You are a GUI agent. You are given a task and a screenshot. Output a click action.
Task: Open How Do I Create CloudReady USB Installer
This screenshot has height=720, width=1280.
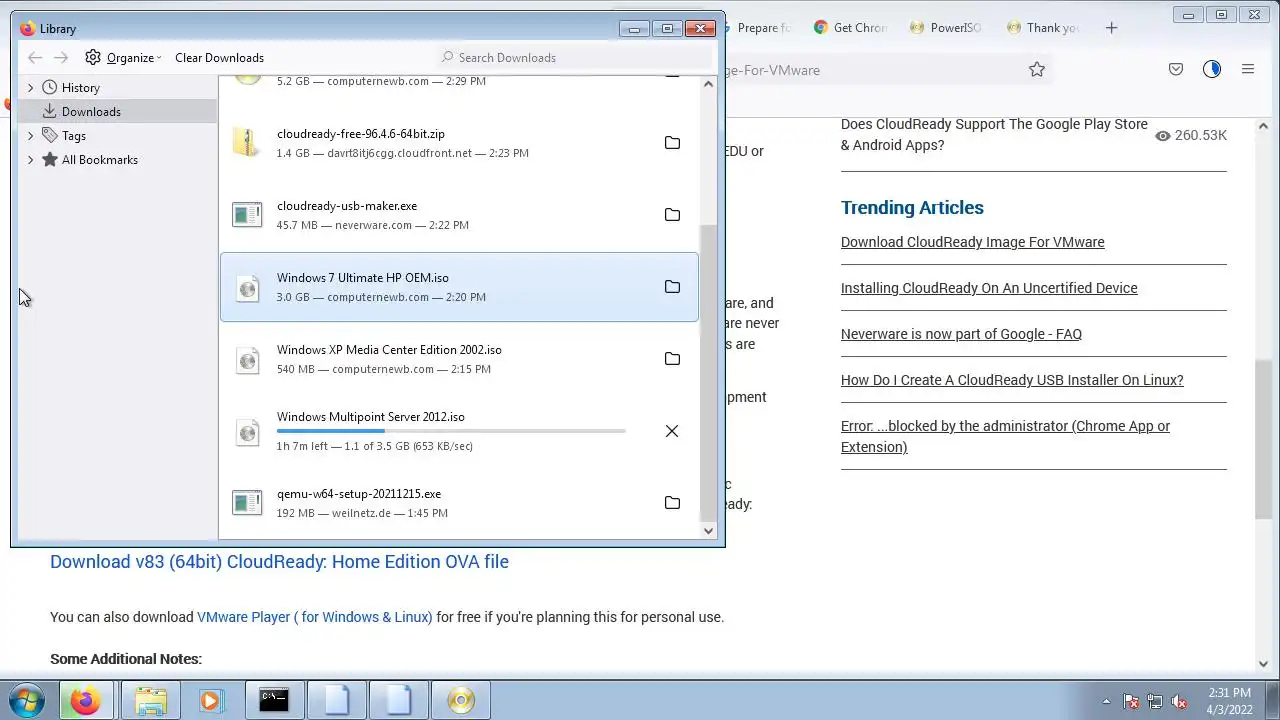(1012, 380)
